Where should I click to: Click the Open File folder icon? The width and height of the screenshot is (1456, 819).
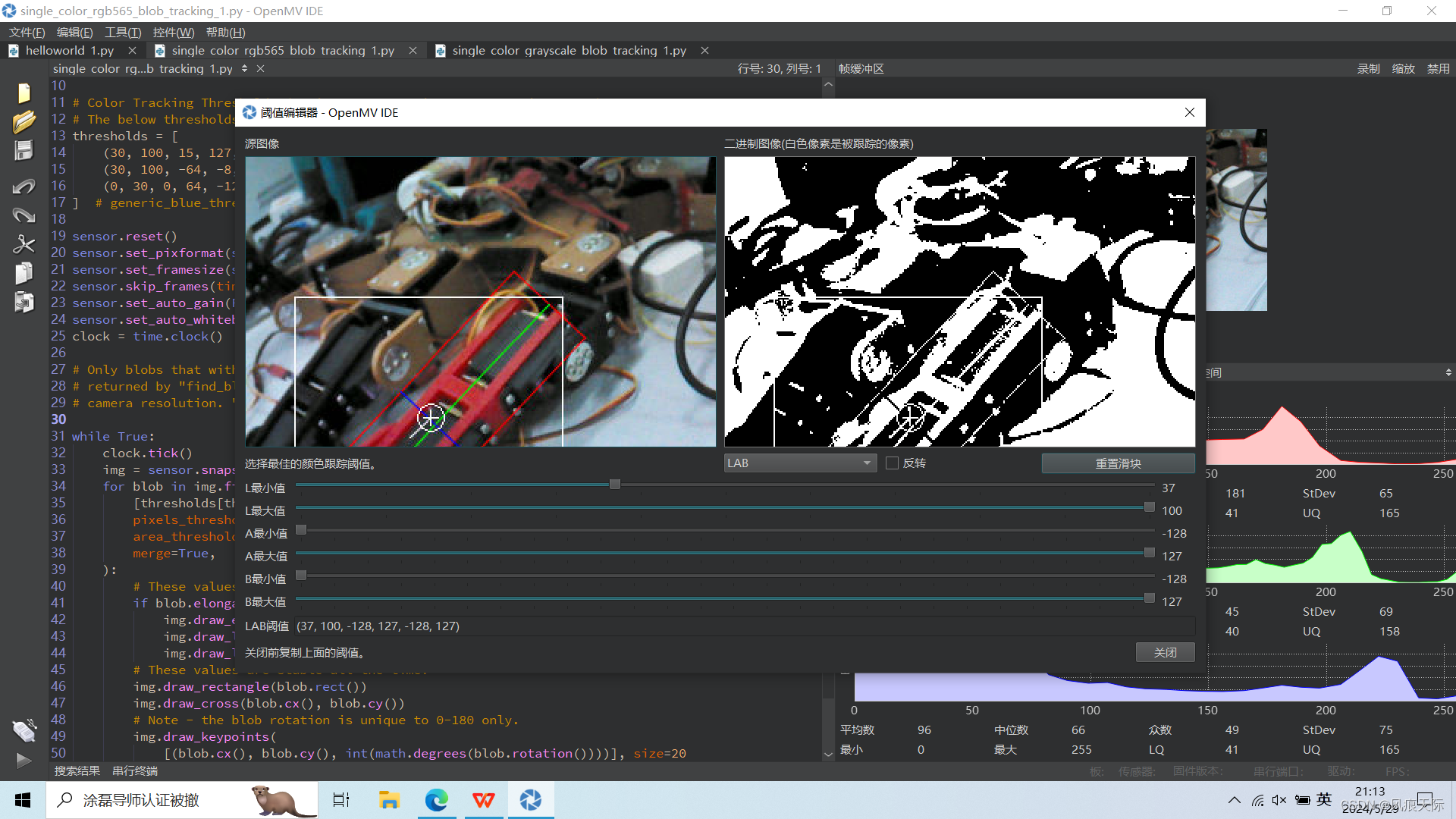click(24, 121)
